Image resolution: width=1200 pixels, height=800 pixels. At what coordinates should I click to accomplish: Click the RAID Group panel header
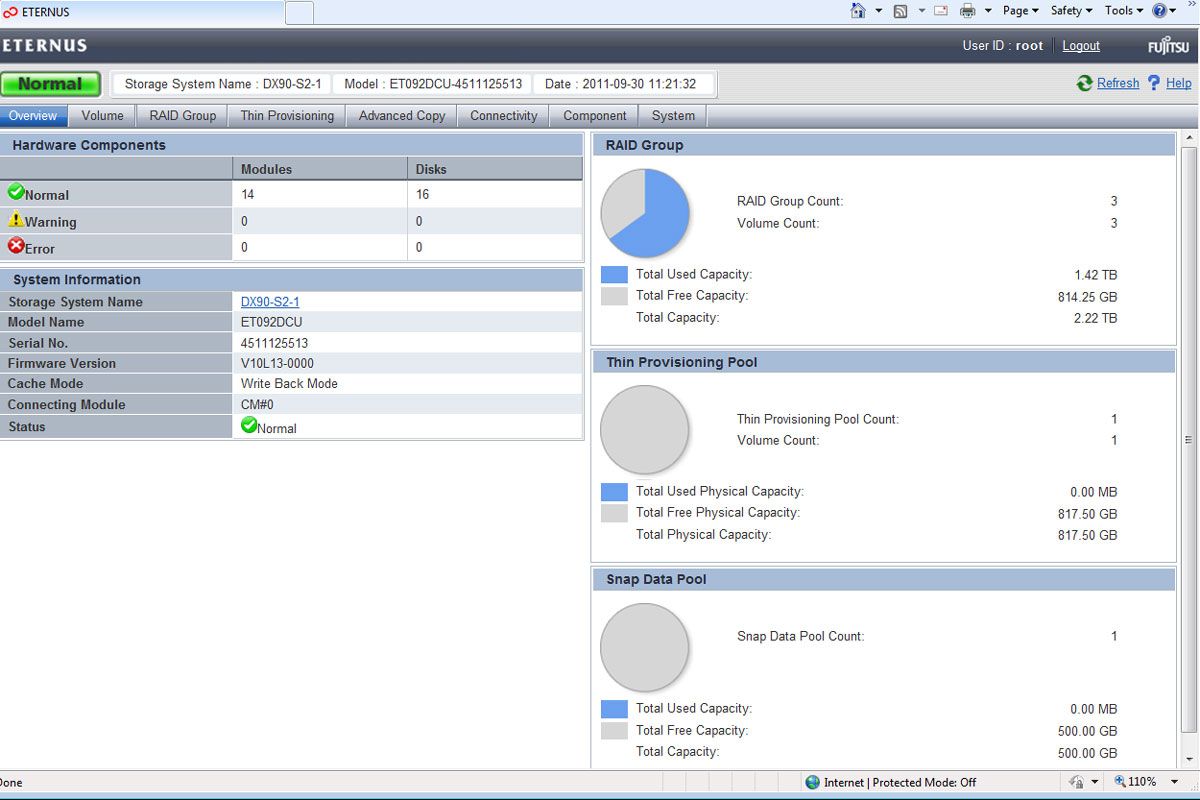pos(884,145)
